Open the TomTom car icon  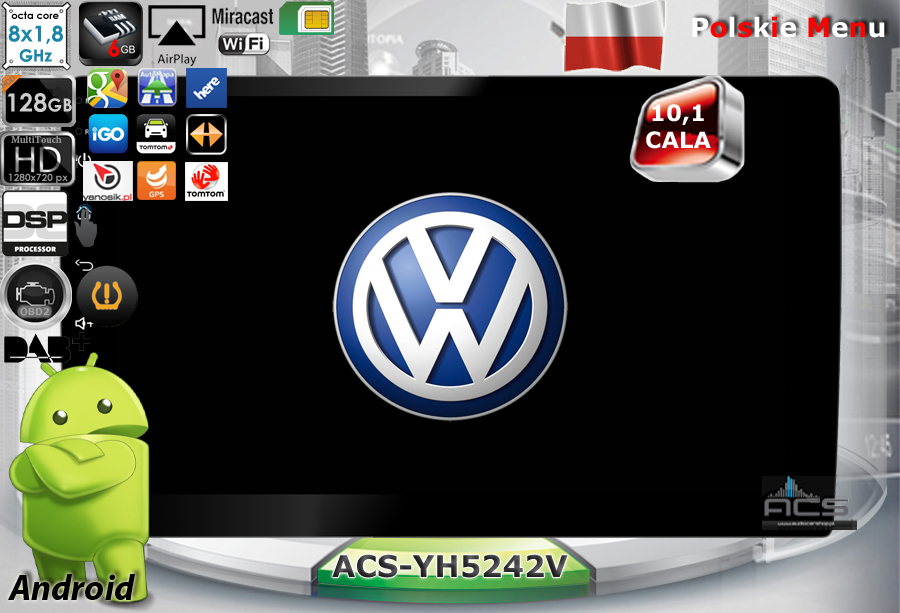[x=156, y=134]
